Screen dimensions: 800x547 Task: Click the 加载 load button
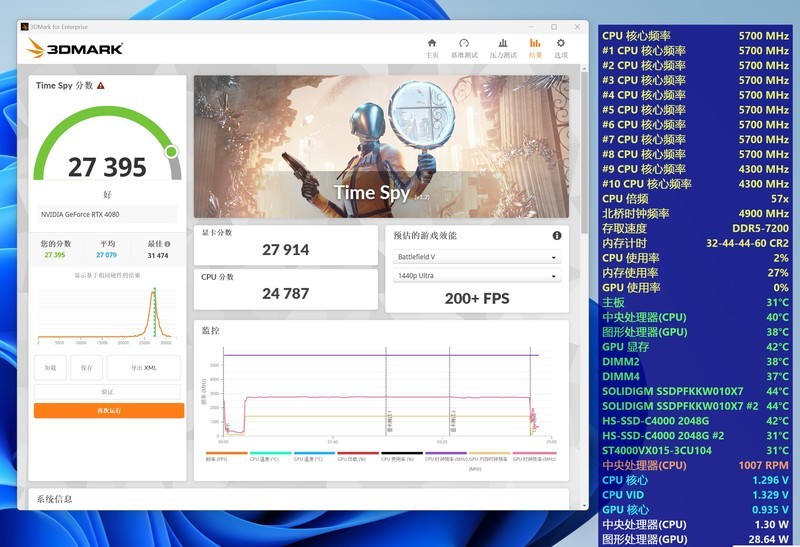(50, 367)
